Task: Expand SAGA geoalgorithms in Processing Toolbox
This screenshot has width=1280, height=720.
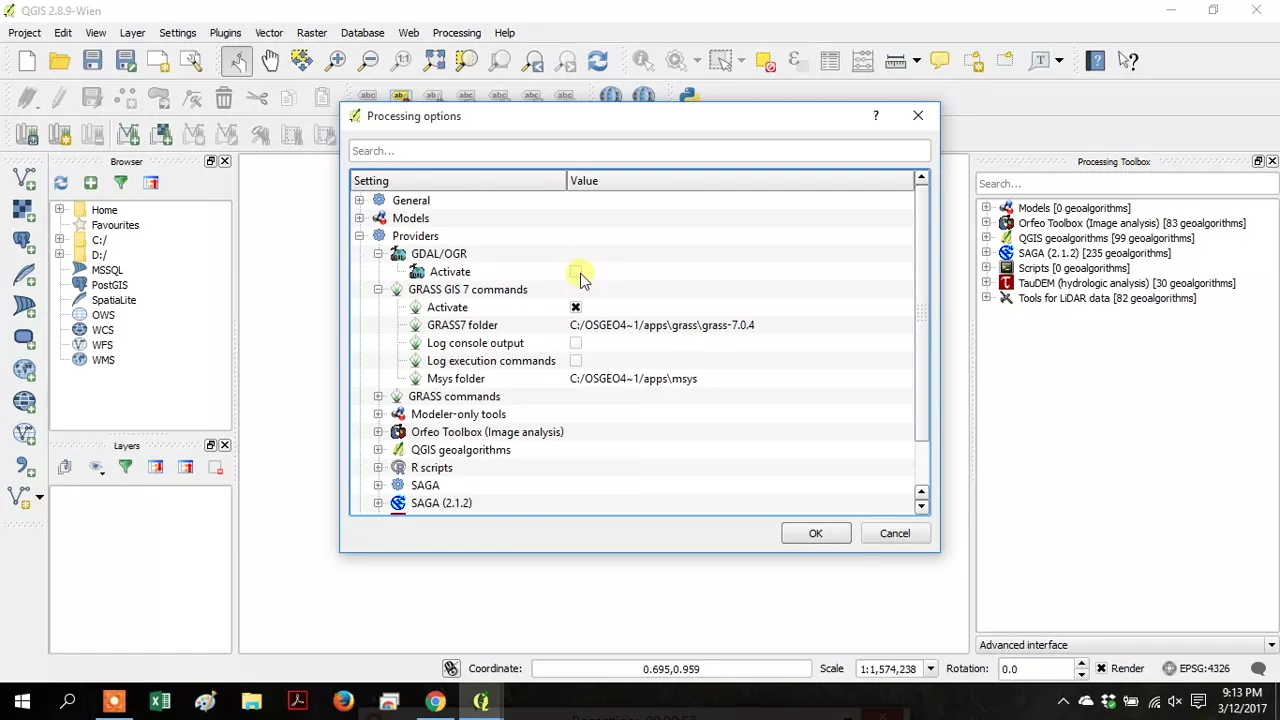Action: (x=986, y=253)
